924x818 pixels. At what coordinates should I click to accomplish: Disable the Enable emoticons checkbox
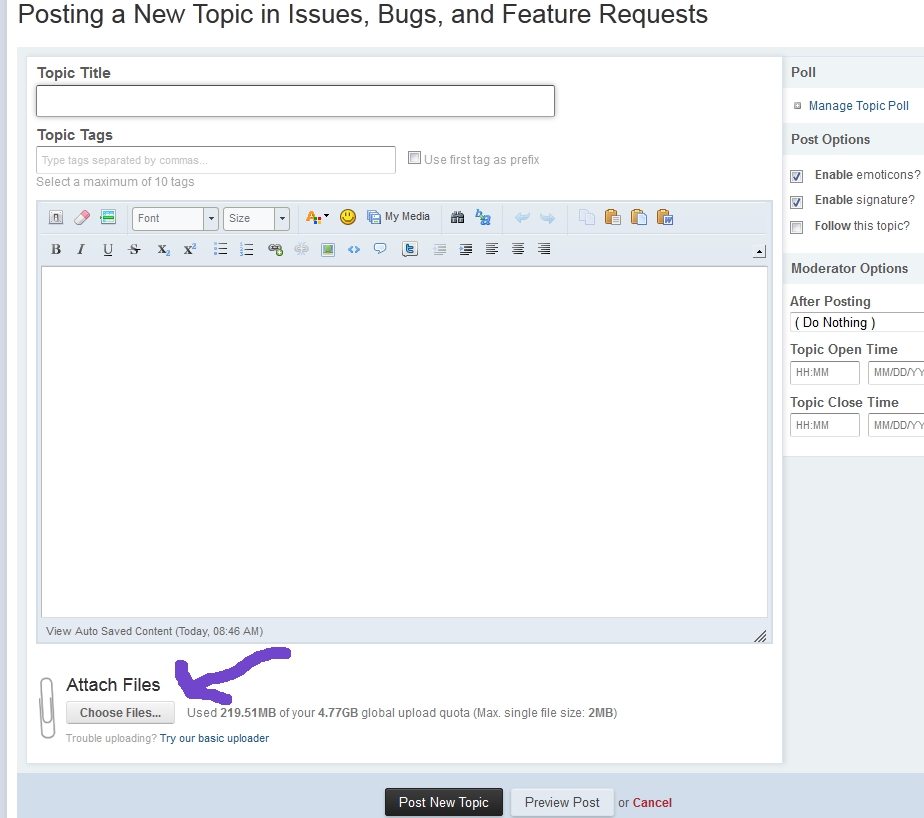(797, 176)
